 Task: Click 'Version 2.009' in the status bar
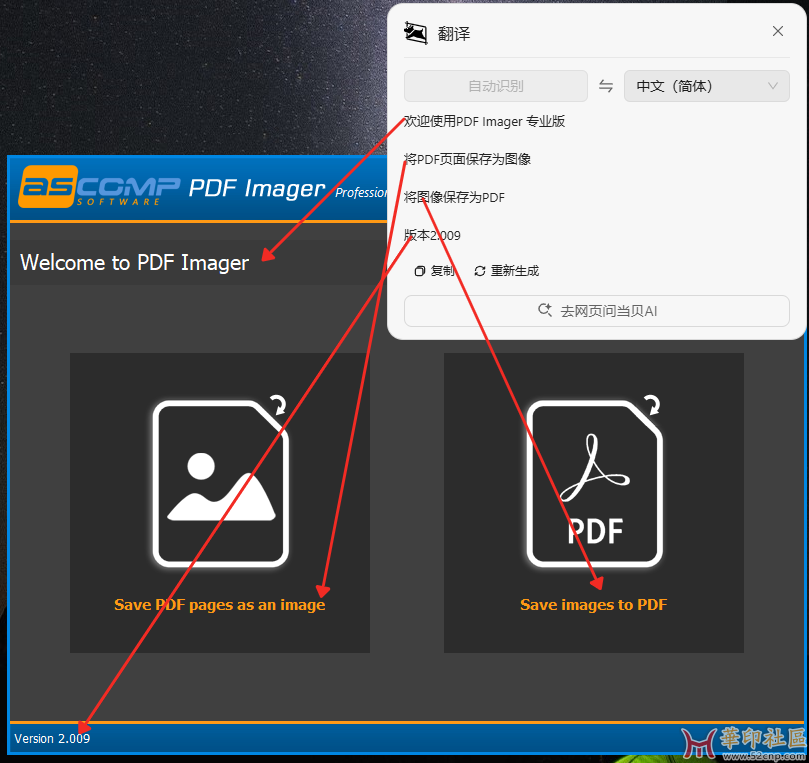pos(52,739)
